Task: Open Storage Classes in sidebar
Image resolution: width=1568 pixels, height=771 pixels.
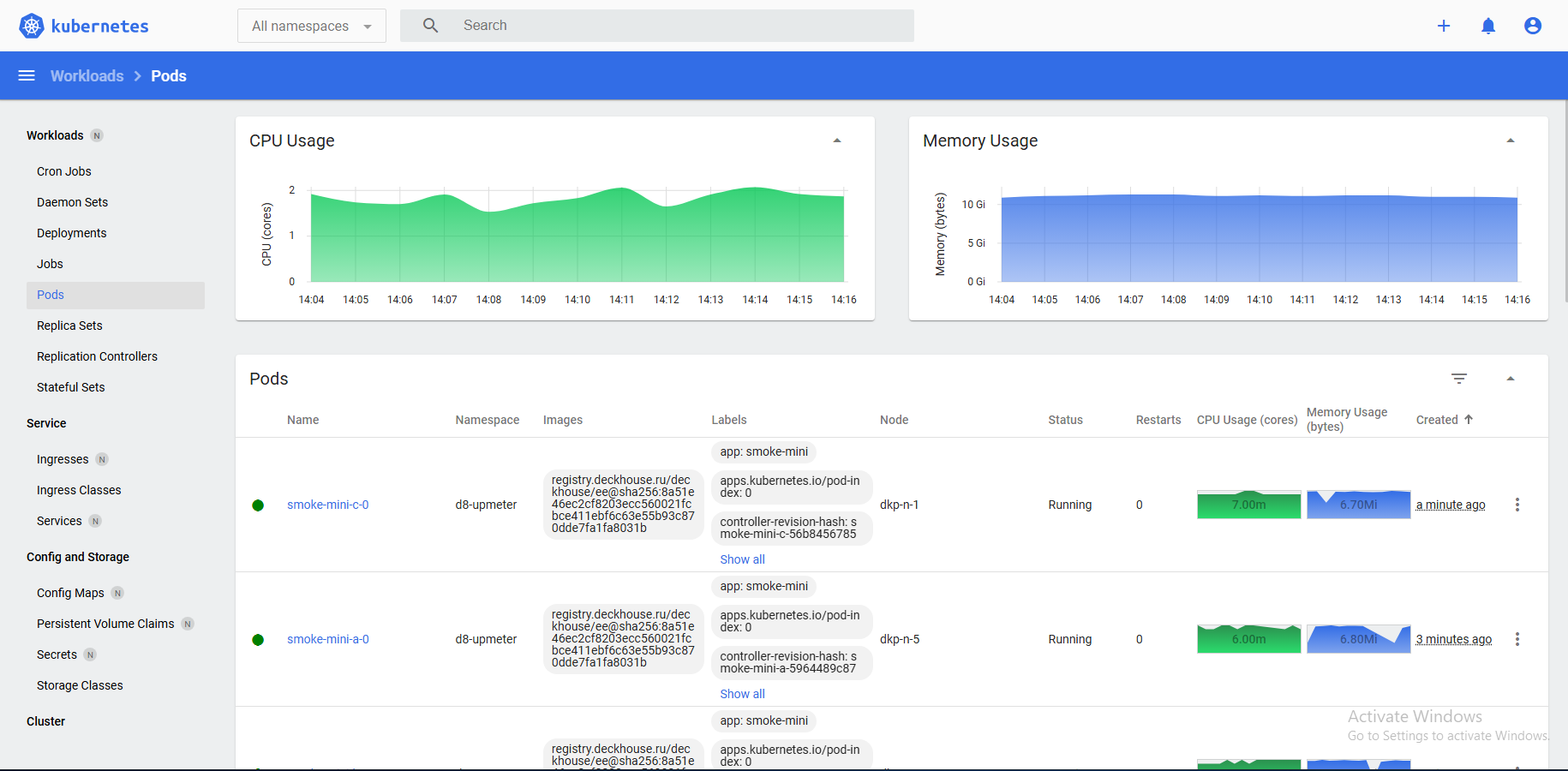Action: 80,685
